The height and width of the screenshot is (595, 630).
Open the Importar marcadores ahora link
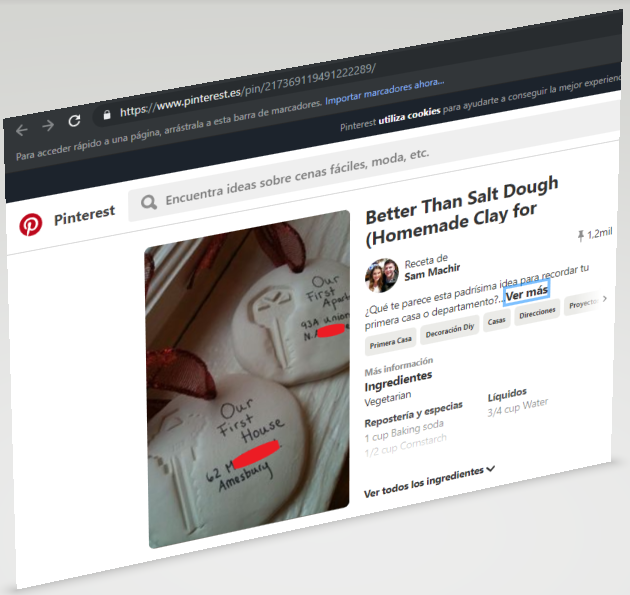click(x=385, y=91)
